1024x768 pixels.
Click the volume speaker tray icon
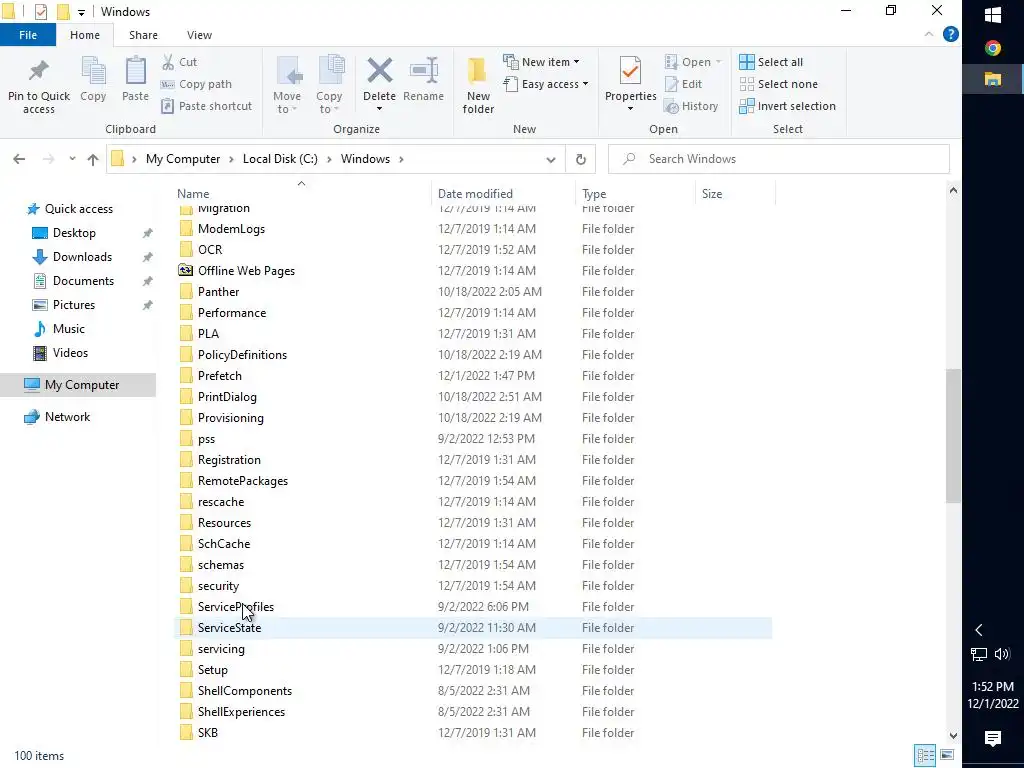tap(1002, 654)
